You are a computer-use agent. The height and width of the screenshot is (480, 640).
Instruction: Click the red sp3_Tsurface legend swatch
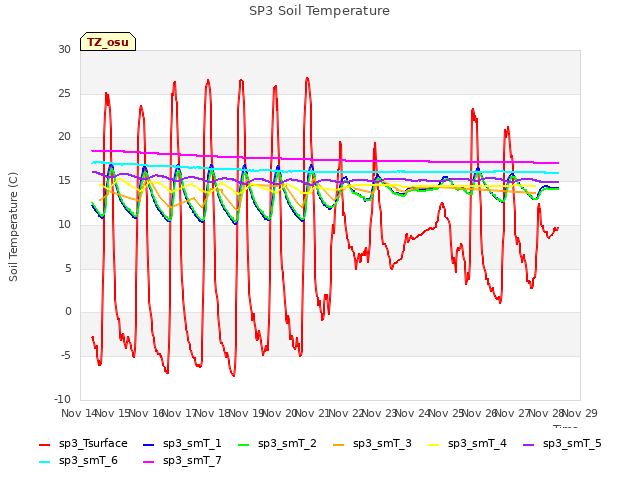pos(44,444)
